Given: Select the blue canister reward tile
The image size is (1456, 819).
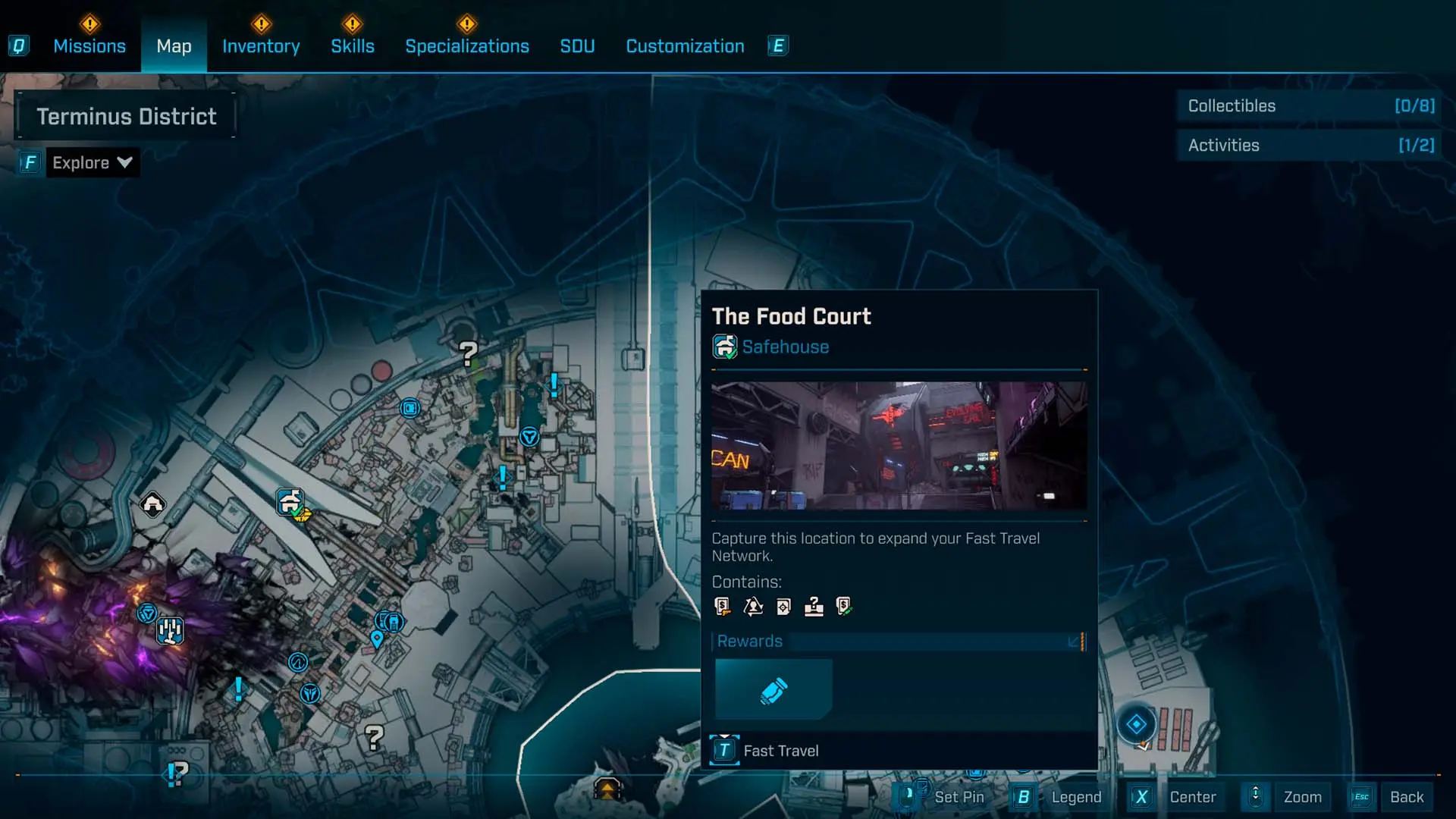Looking at the screenshot, I should pos(773,690).
